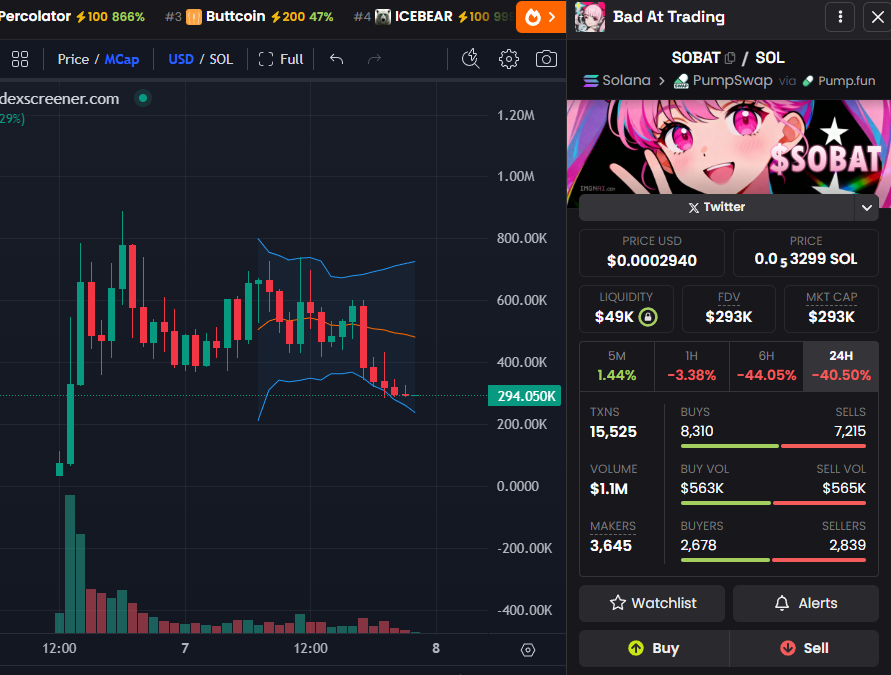Undo the last chart action

pos(336,59)
